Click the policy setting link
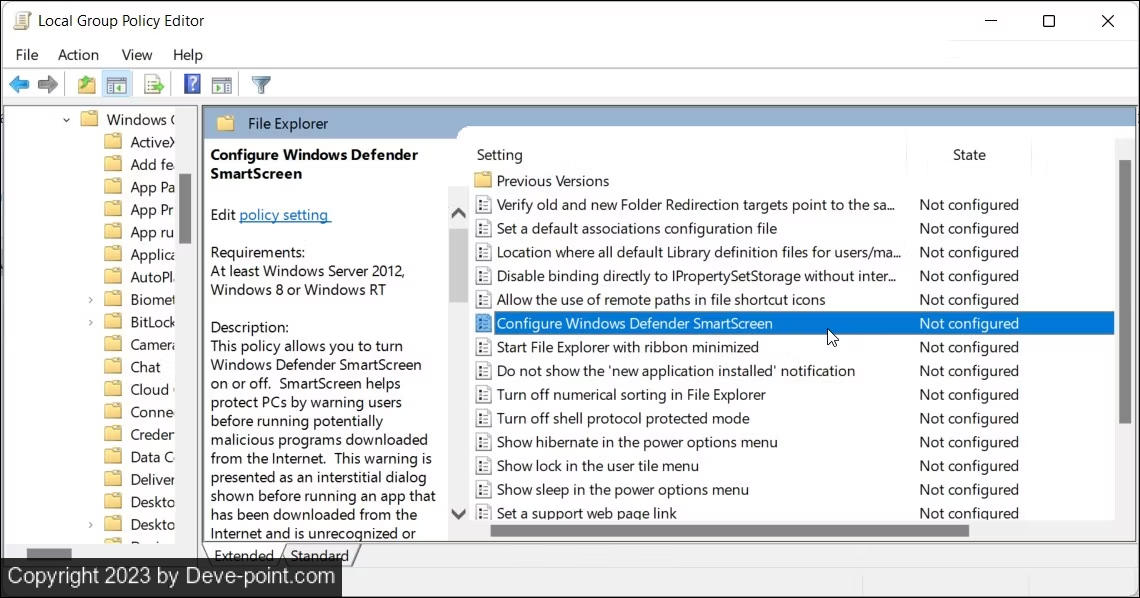The height and width of the screenshot is (598, 1140). [x=285, y=215]
